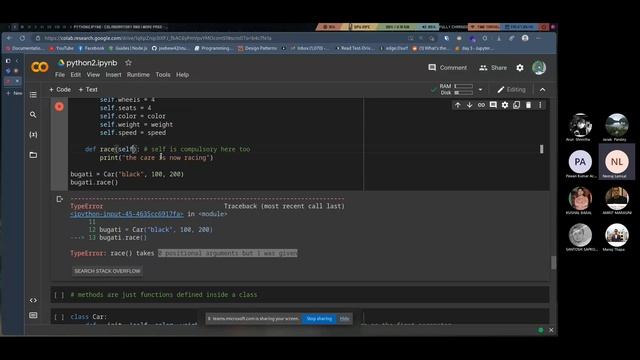Open the cell editor settings gear icon
This screenshot has height=360, width=640.
[x=505, y=105]
